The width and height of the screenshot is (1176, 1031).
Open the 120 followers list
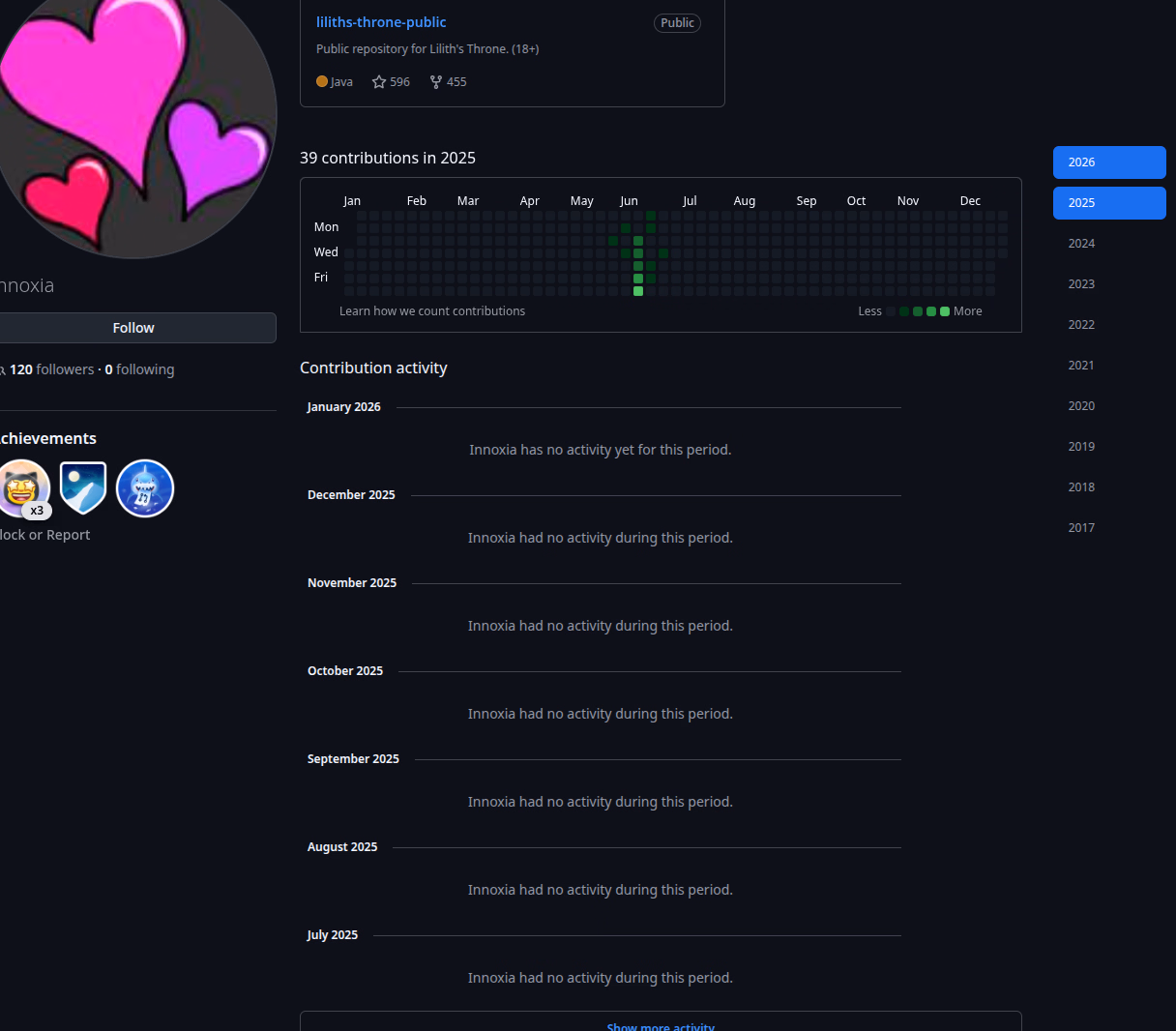[51, 369]
